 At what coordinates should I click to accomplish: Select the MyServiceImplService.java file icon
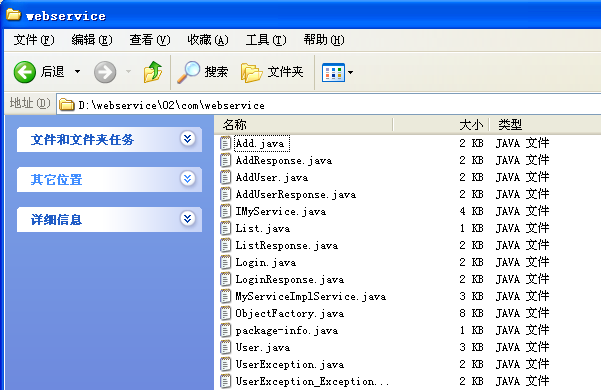(225, 297)
